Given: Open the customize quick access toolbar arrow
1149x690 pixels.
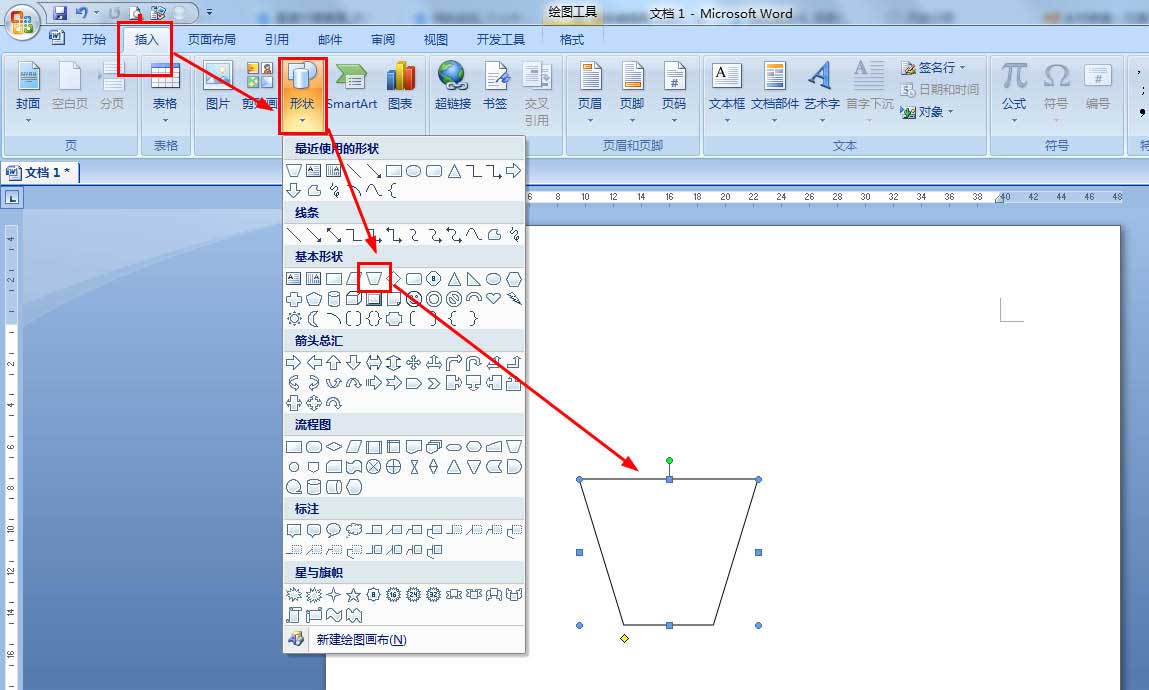Looking at the screenshot, I should tap(210, 12).
